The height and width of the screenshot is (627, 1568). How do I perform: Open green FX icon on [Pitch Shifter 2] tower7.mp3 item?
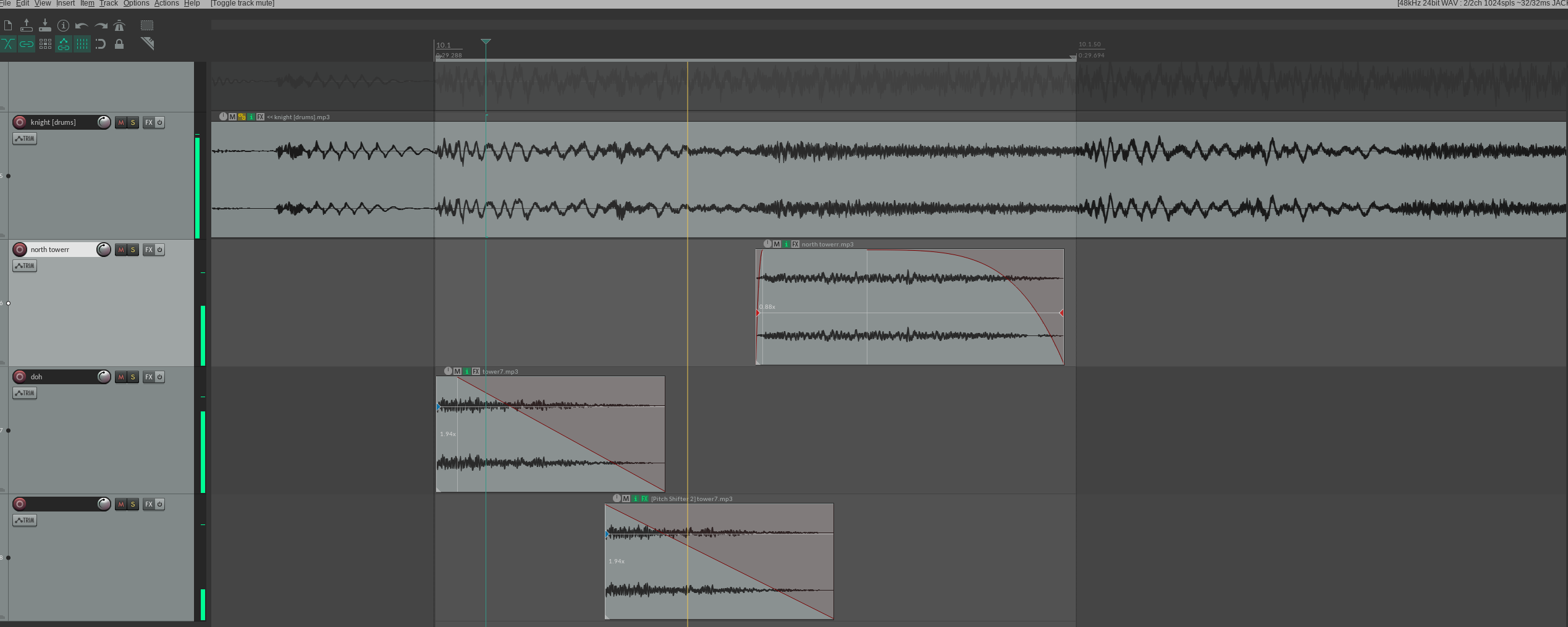point(644,499)
